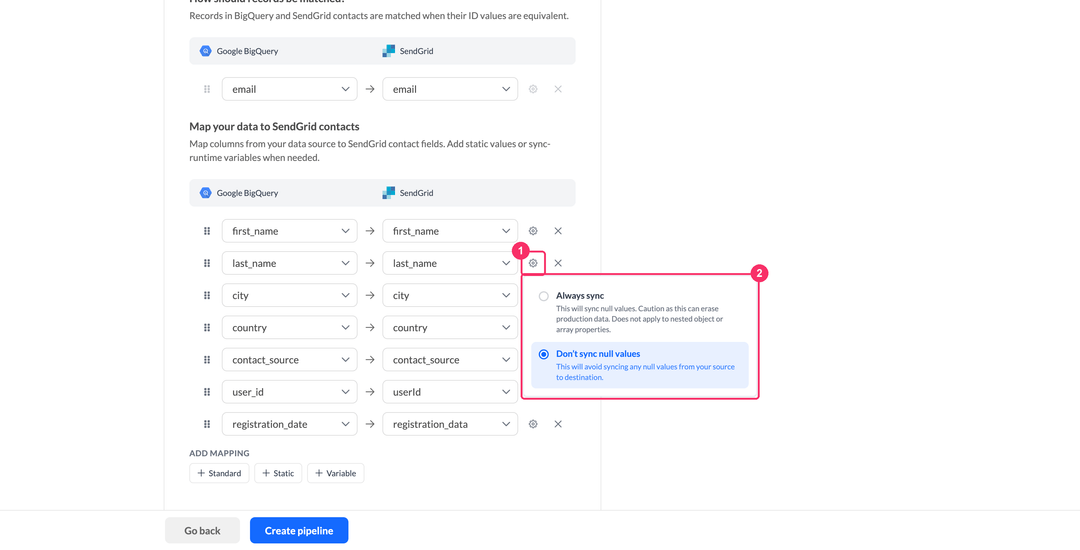Open settings gear for registration_date mapping
Image resolution: width=1080 pixels, height=550 pixels.
(x=532, y=424)
